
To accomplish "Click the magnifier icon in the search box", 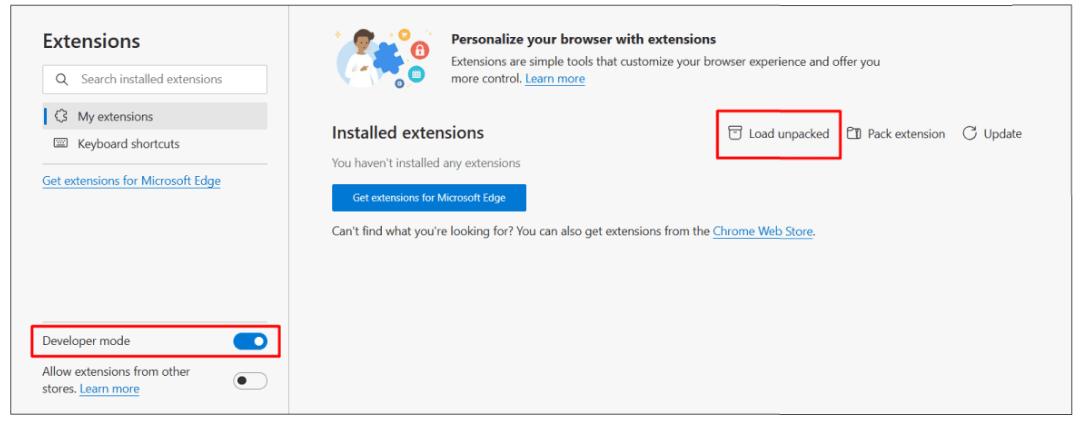I will pyautogui.click(x=62, y=79).
